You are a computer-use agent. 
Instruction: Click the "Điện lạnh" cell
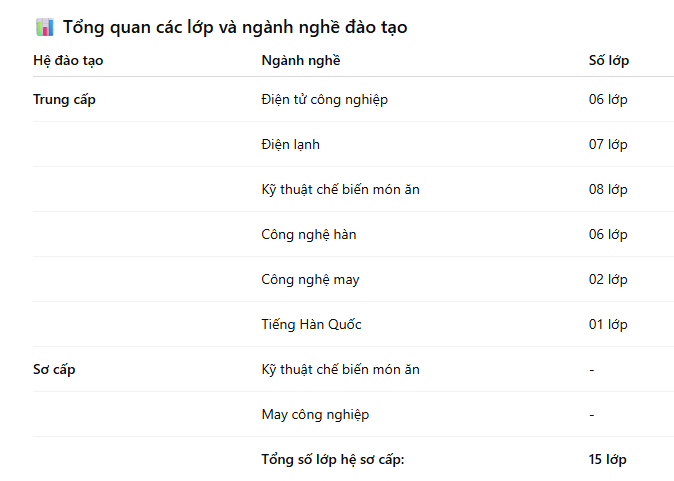tap(290, 145)
